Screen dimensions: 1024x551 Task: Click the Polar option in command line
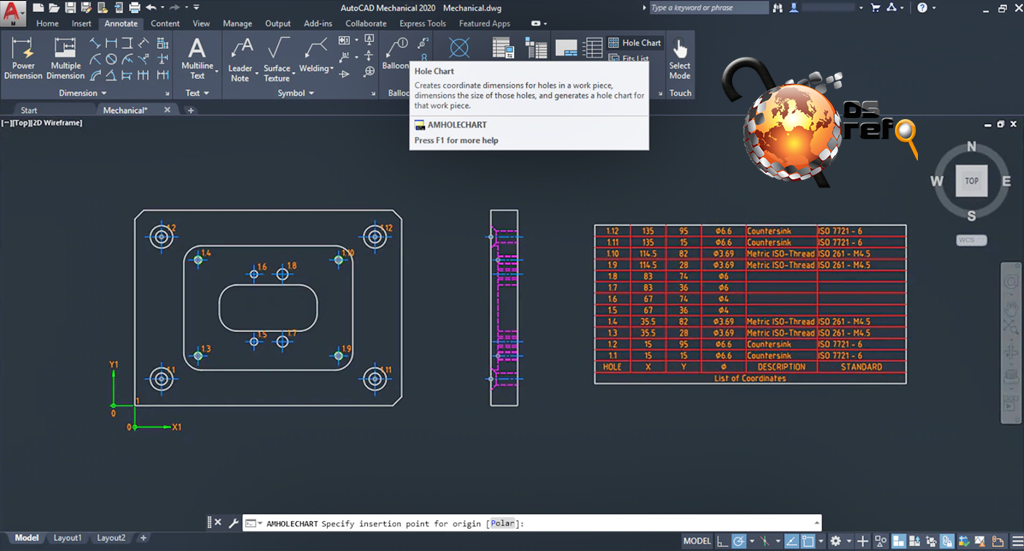[502, 523]
